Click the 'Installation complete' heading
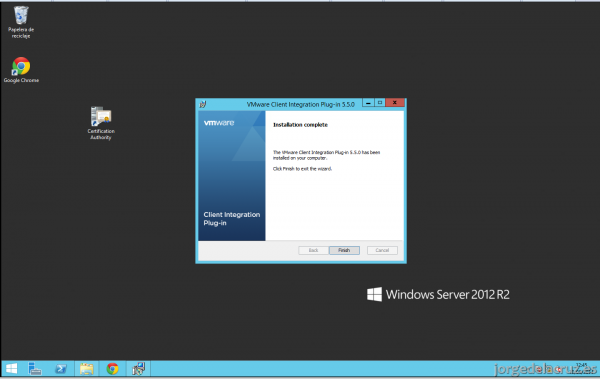600x379 pixels. tap(300, 125)
